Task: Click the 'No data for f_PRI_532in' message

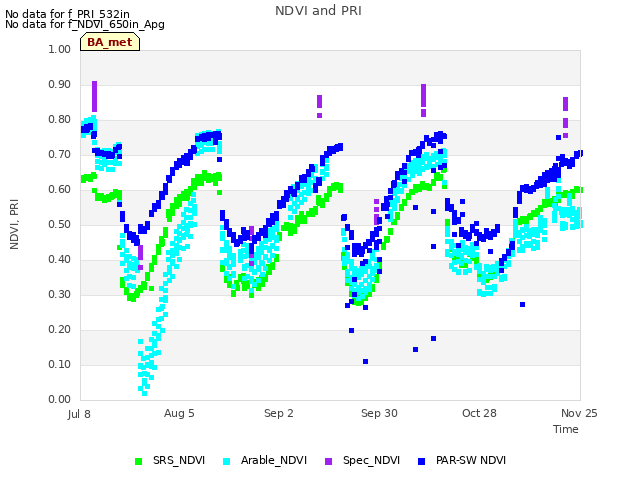Action: pos(67,14)
